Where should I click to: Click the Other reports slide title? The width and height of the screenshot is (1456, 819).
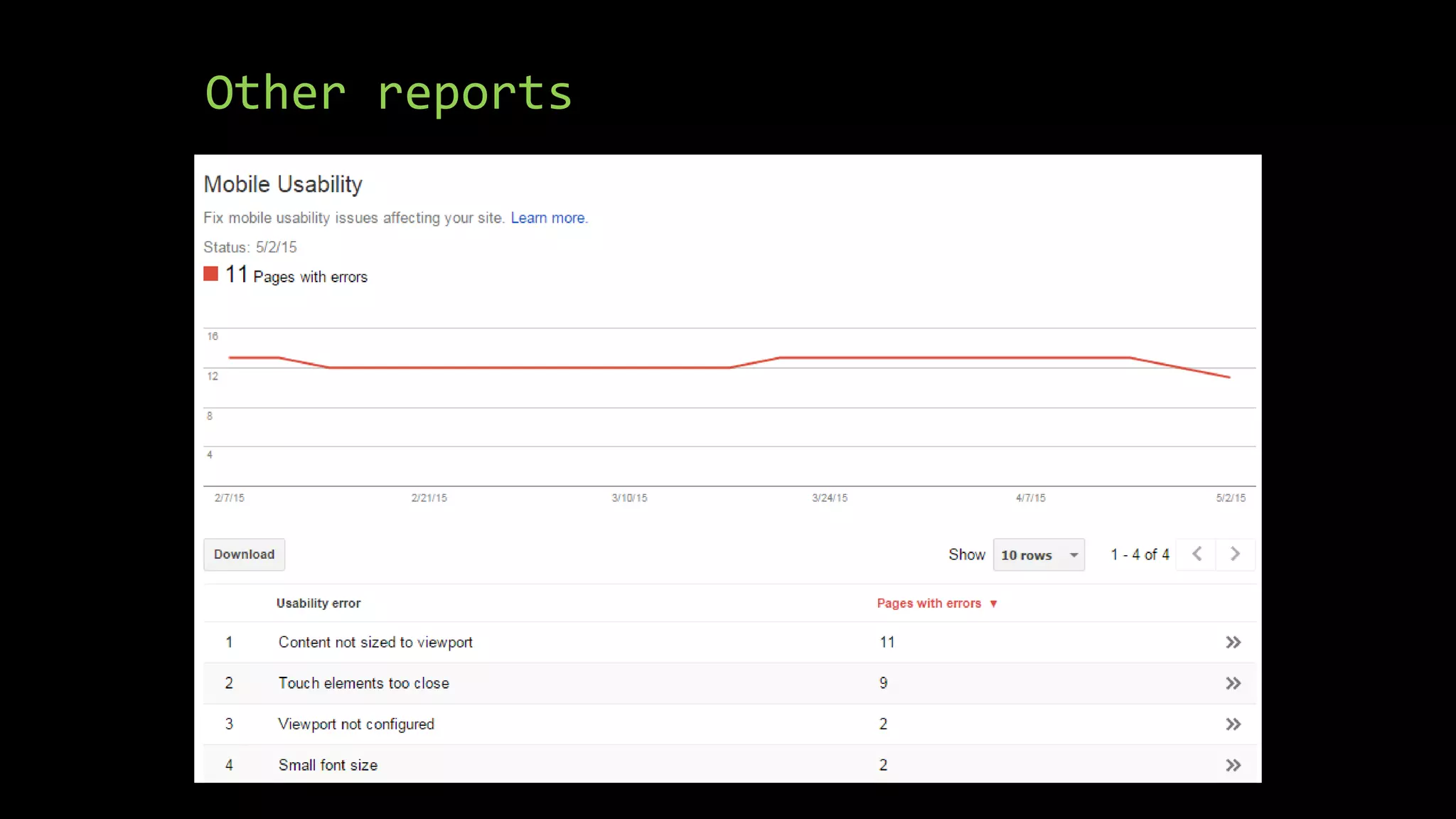click(388, 93)
